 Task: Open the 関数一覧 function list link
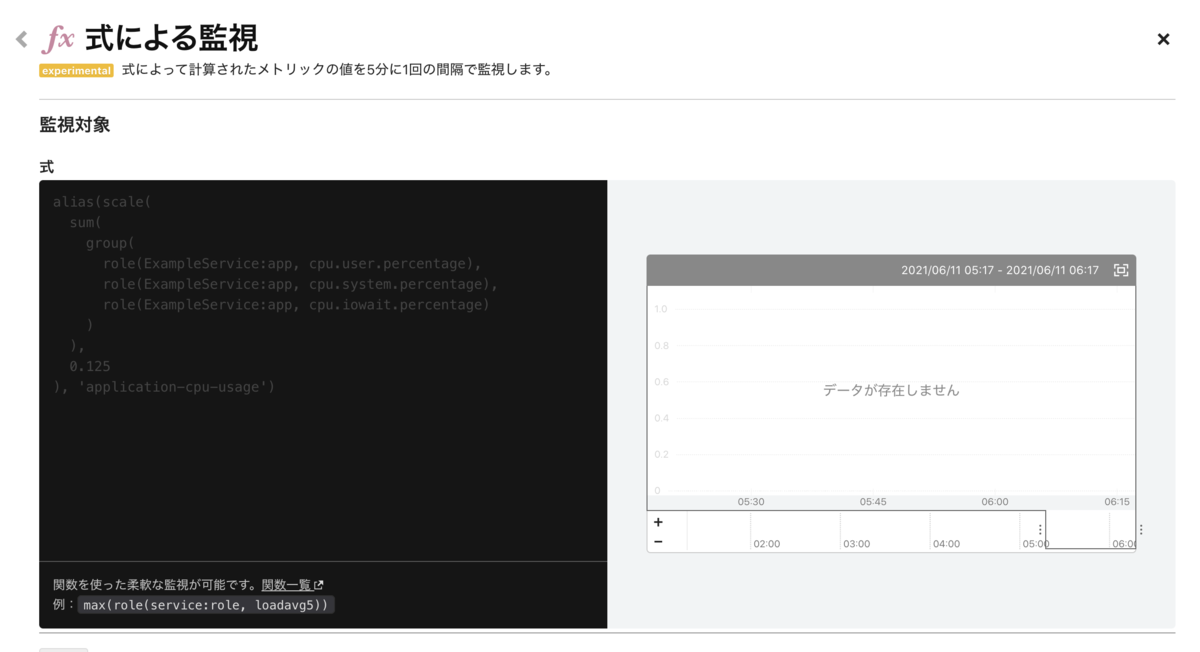(287, 585)
